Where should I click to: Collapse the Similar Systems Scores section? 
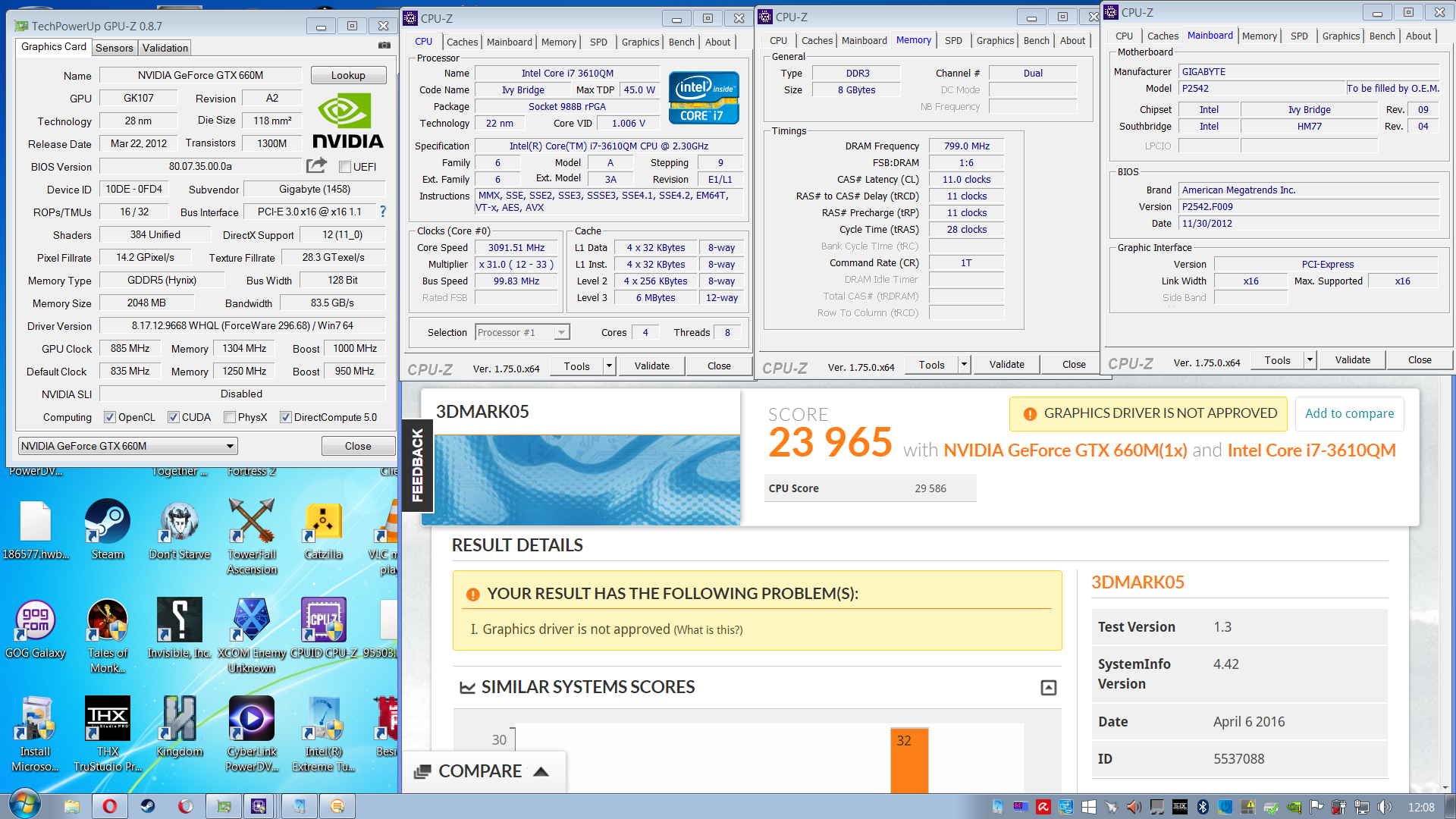[x=1049, y=688]
